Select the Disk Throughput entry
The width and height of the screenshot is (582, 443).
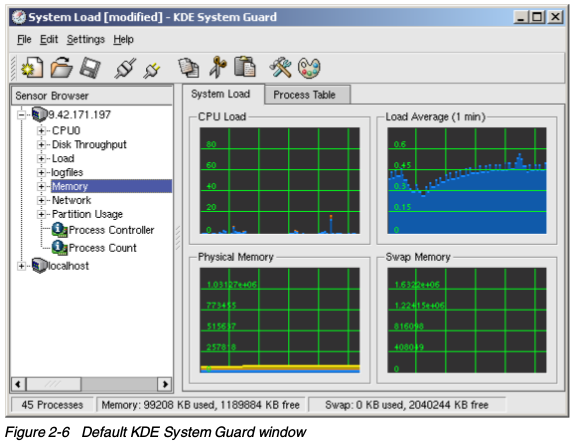[89, 144]
